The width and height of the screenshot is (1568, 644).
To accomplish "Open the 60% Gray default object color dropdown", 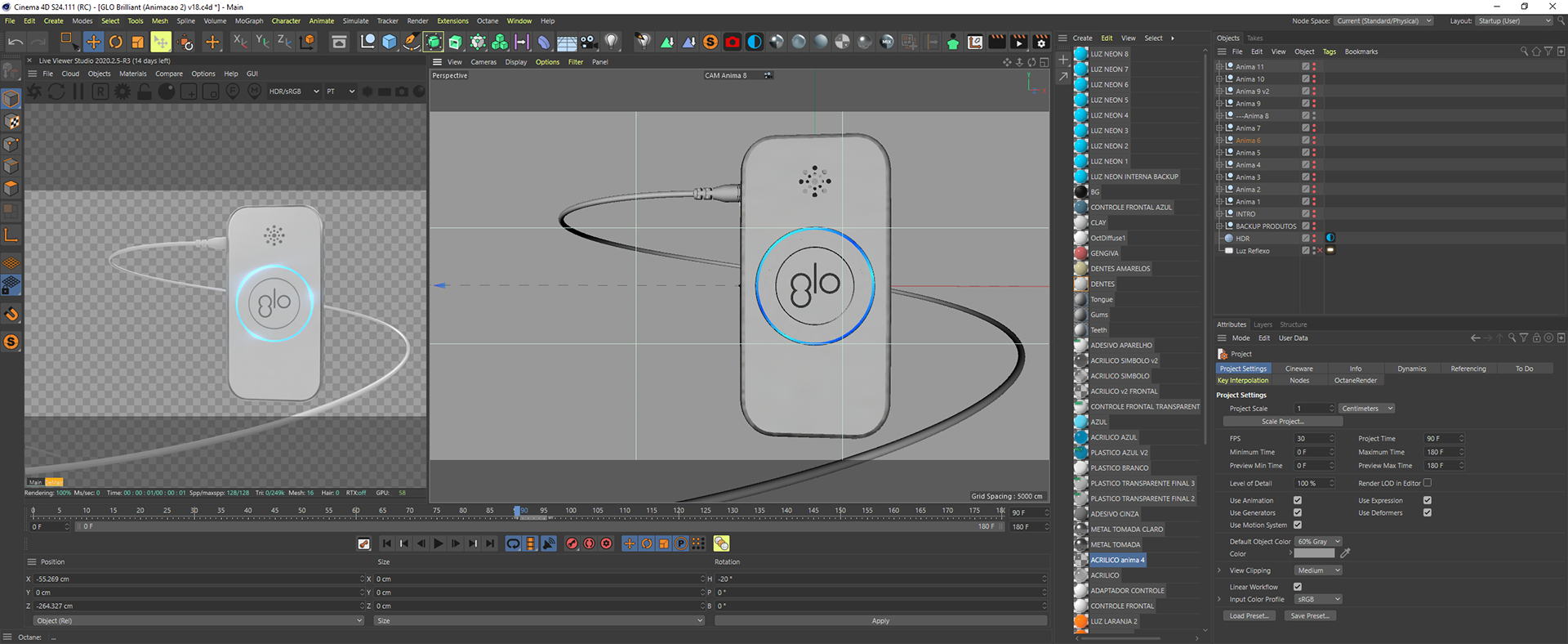I will (x=1318, y=541).
